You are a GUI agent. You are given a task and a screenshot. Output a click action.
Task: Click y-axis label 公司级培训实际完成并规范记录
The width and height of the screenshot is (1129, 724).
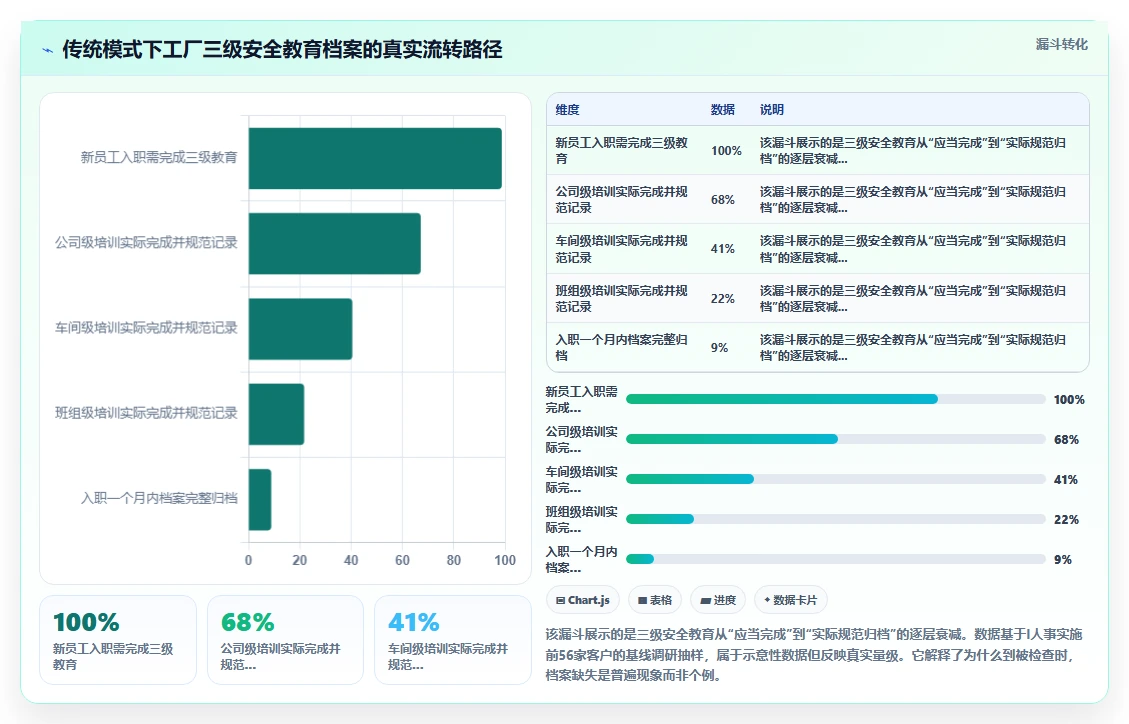146,243
